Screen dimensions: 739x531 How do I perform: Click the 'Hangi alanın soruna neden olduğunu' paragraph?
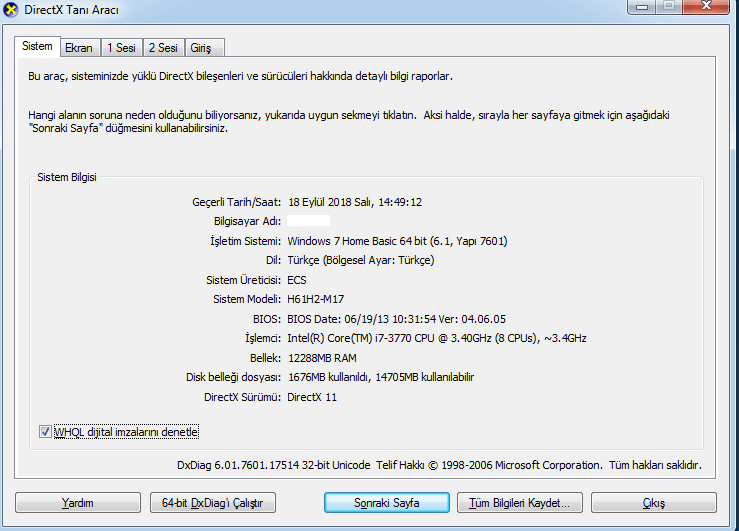tap(349, 122)
